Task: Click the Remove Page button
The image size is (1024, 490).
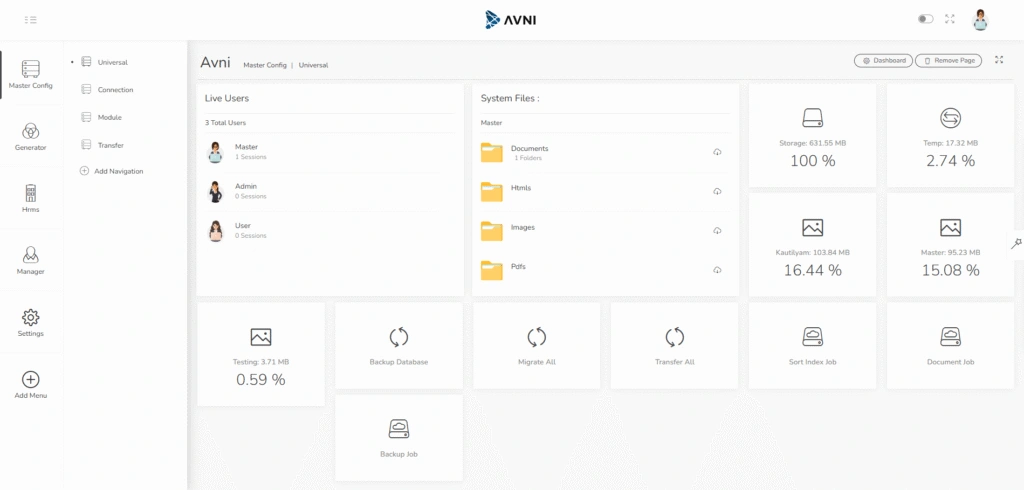Action: coord(949,61)
